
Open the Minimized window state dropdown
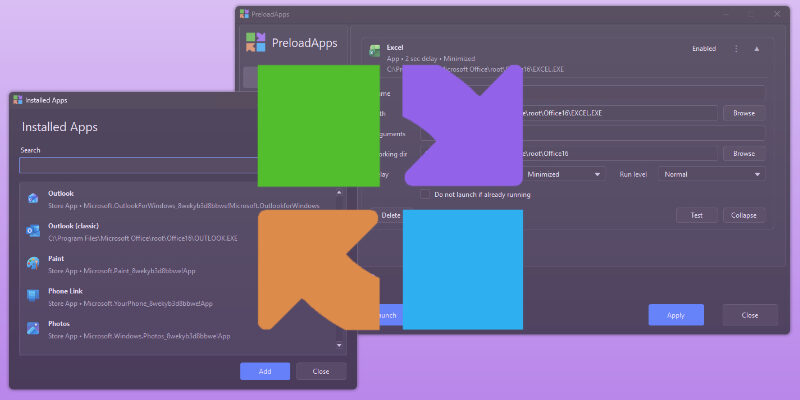(x=563, y=174)
